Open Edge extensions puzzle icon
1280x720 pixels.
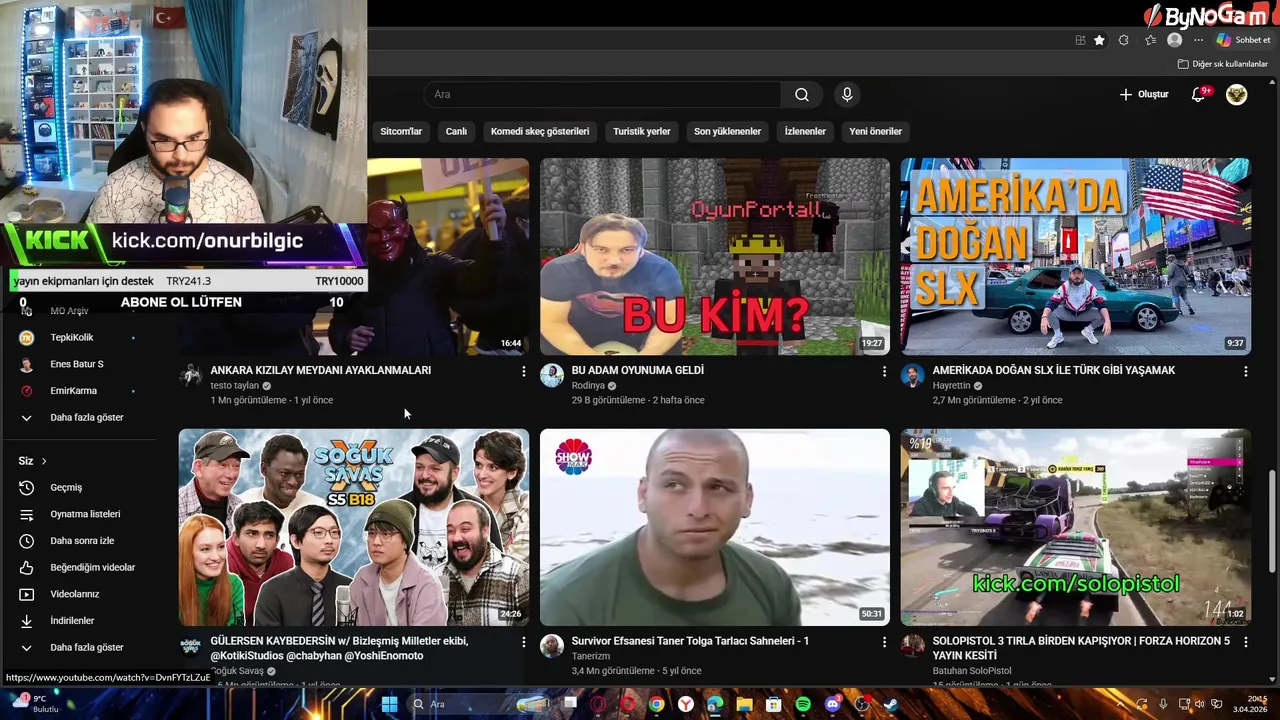coord(1124,40)
